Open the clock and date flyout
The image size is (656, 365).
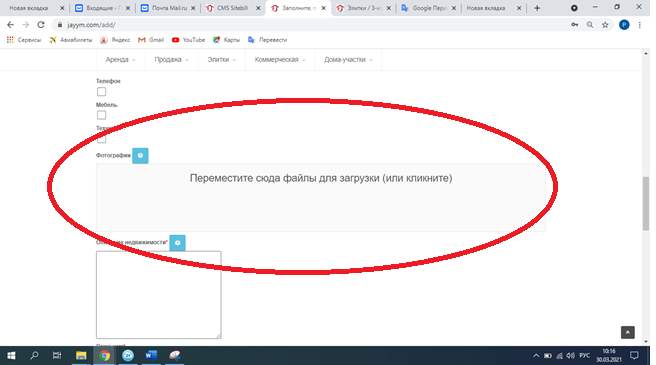point(609,356)
